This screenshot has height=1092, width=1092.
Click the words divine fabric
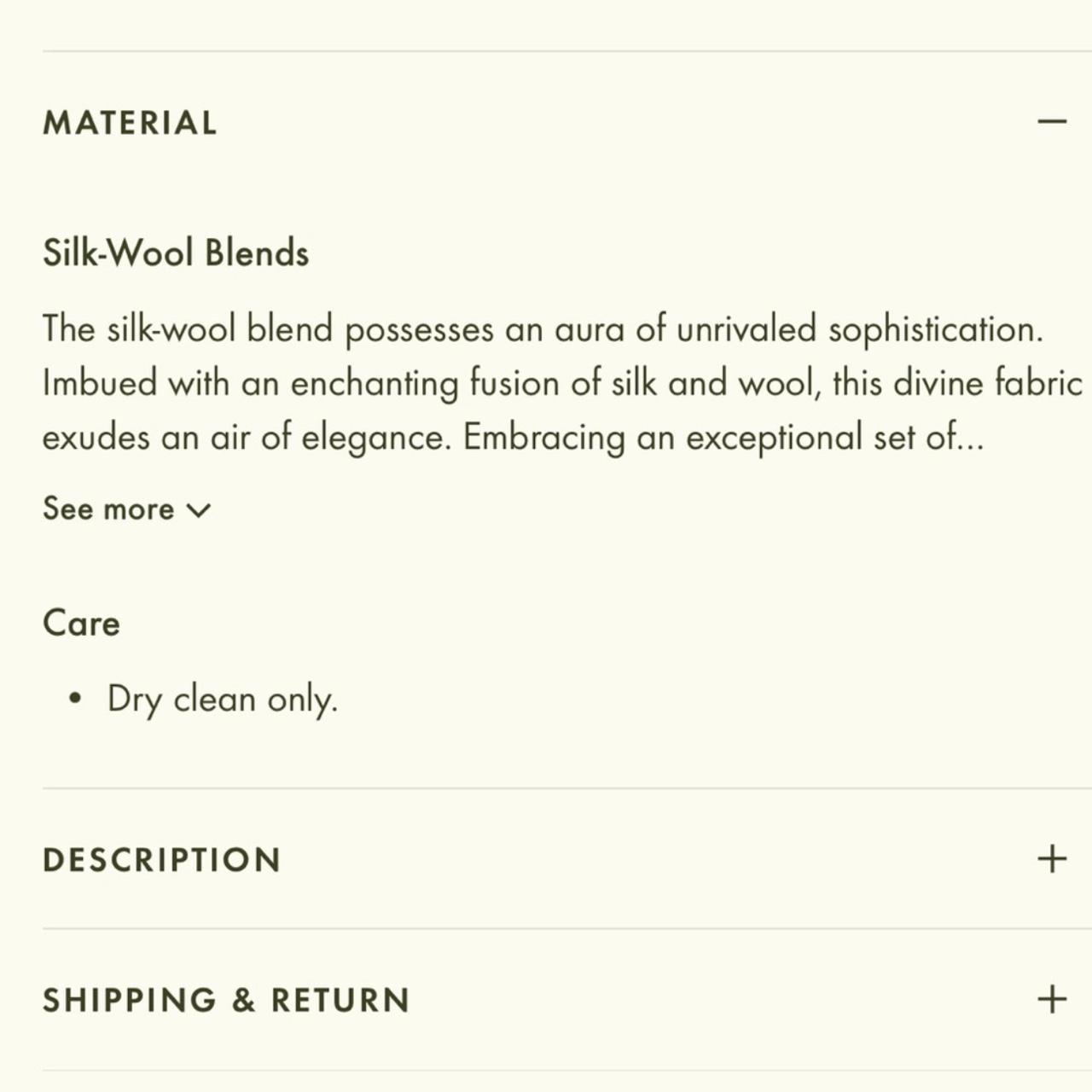point(988,383)
